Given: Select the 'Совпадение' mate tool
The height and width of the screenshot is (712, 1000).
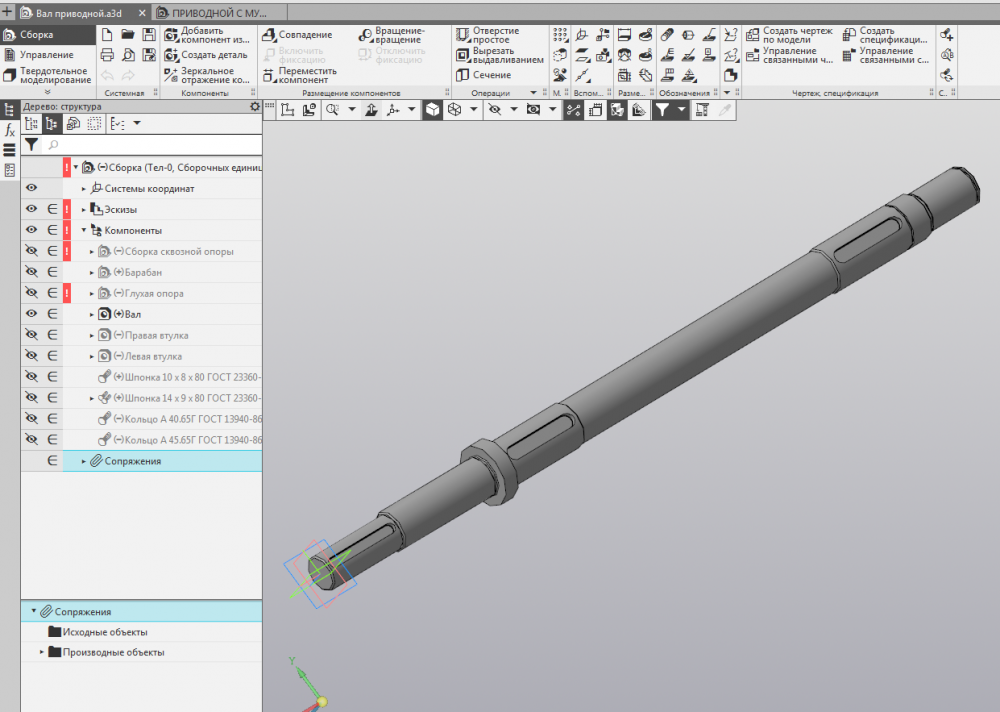Looking at the screenshot, I should pyautogui.click(x=268, y=35).
